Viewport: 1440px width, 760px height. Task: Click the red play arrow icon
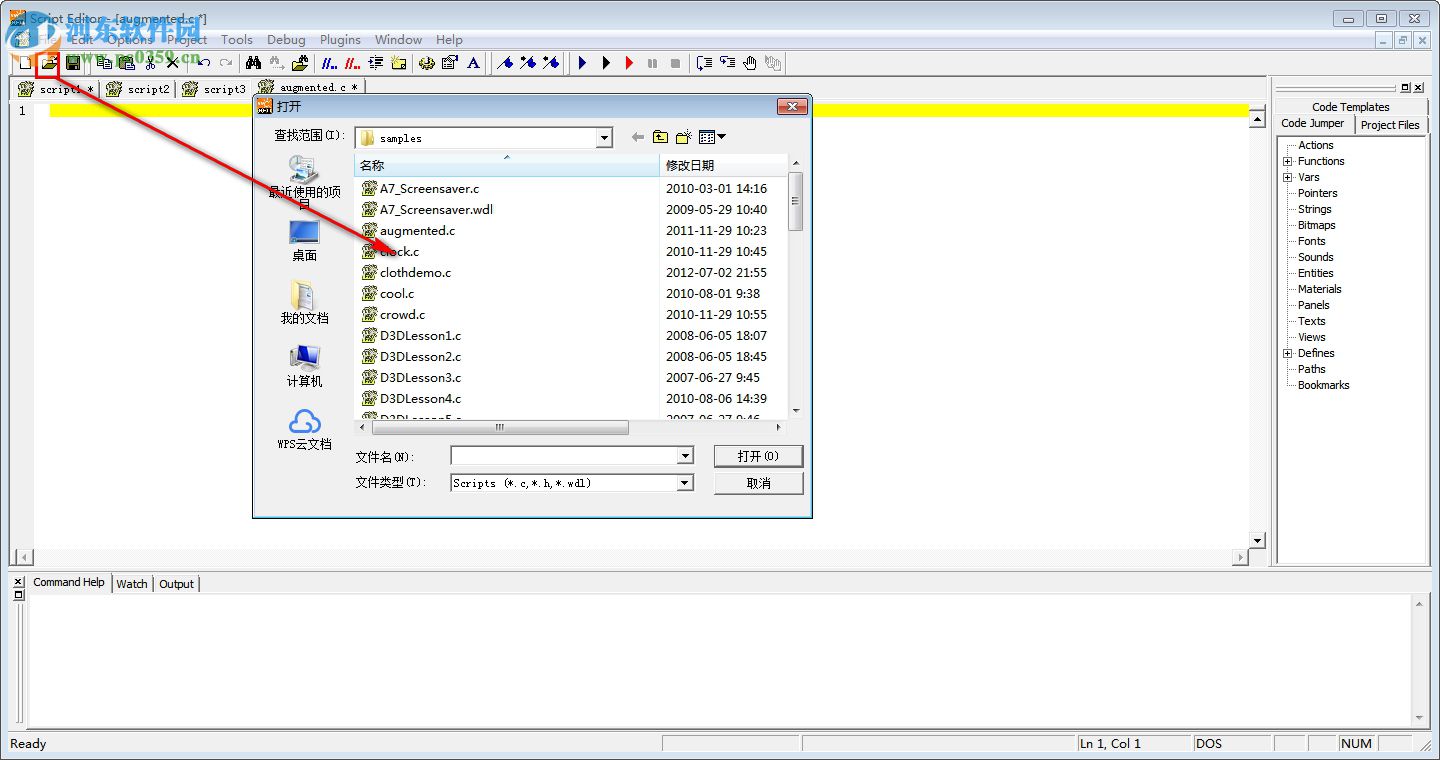click(x=629, y=63)
